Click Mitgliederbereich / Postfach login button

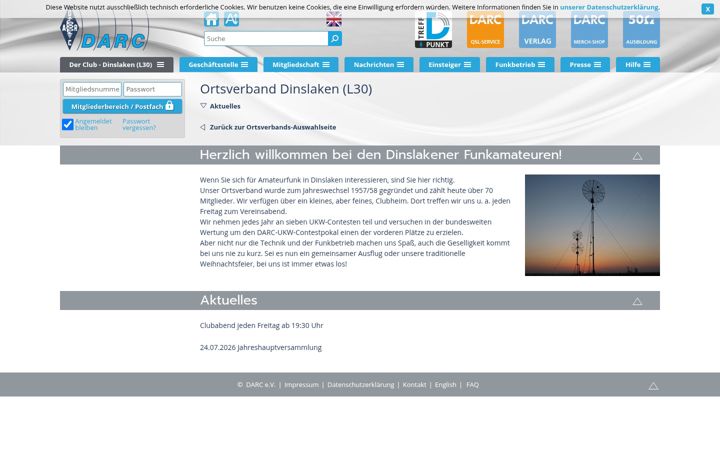click(x=122, y=107)
